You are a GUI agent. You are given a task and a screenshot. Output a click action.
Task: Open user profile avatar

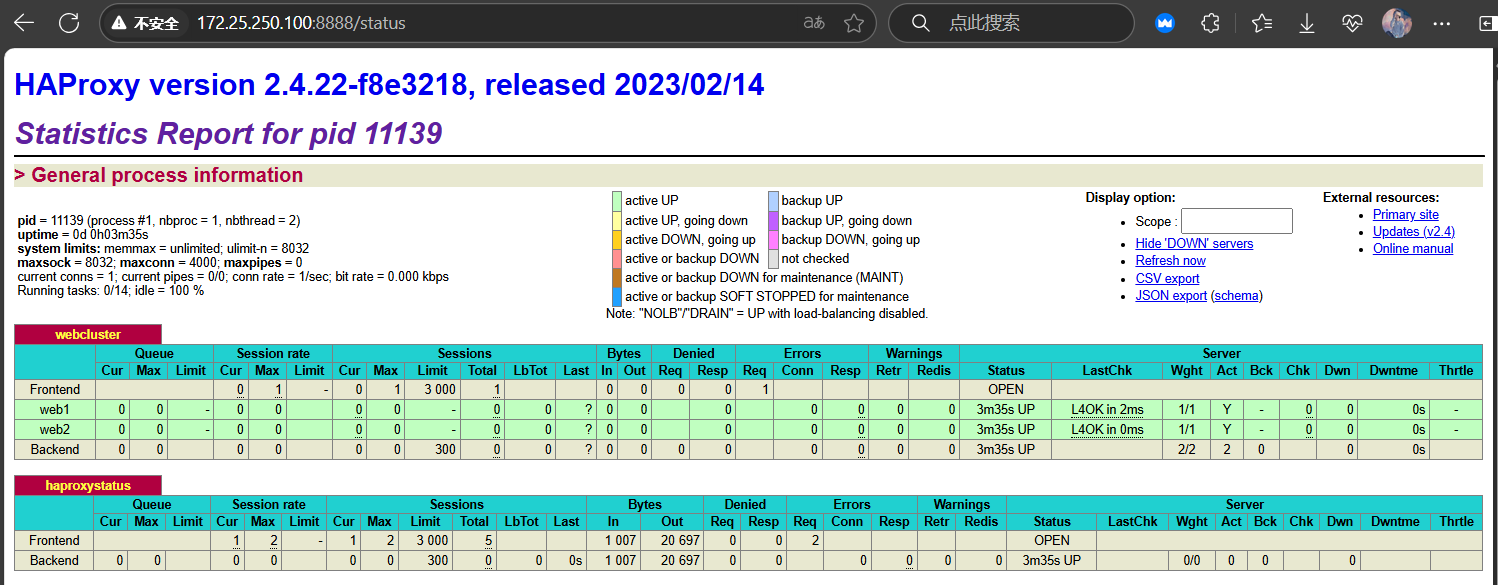(1396, 23)
